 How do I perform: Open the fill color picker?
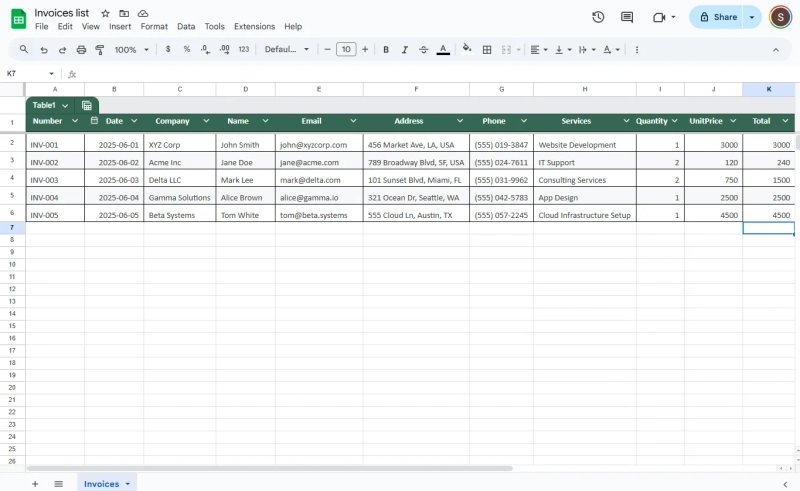click(x=466, y=49)
